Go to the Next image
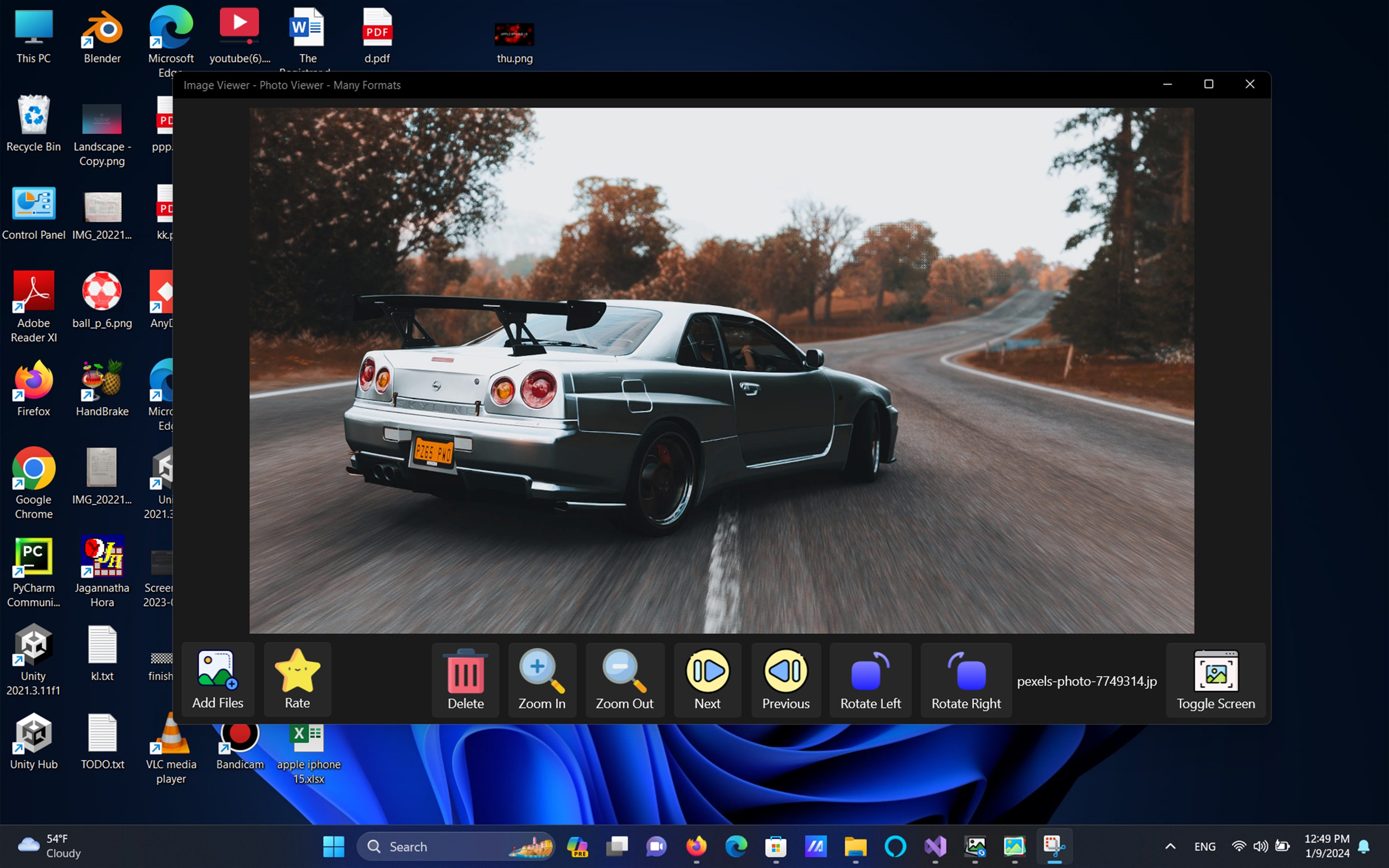Screen dimensions: 1389x868 click(707, 679)
